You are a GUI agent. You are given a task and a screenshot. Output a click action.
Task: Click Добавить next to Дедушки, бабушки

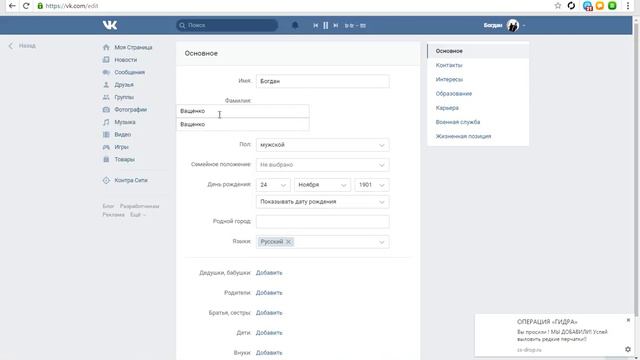[269, 273]
